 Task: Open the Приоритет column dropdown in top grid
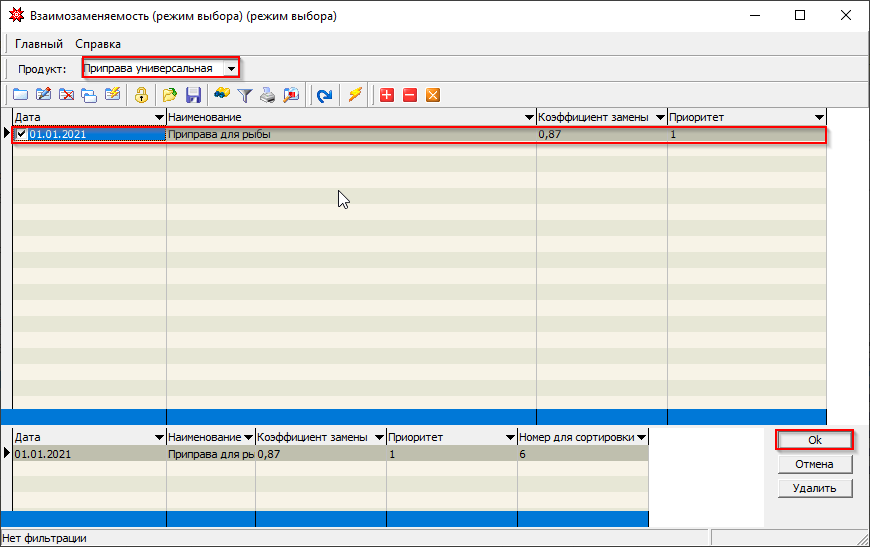[x=819, y=118]
